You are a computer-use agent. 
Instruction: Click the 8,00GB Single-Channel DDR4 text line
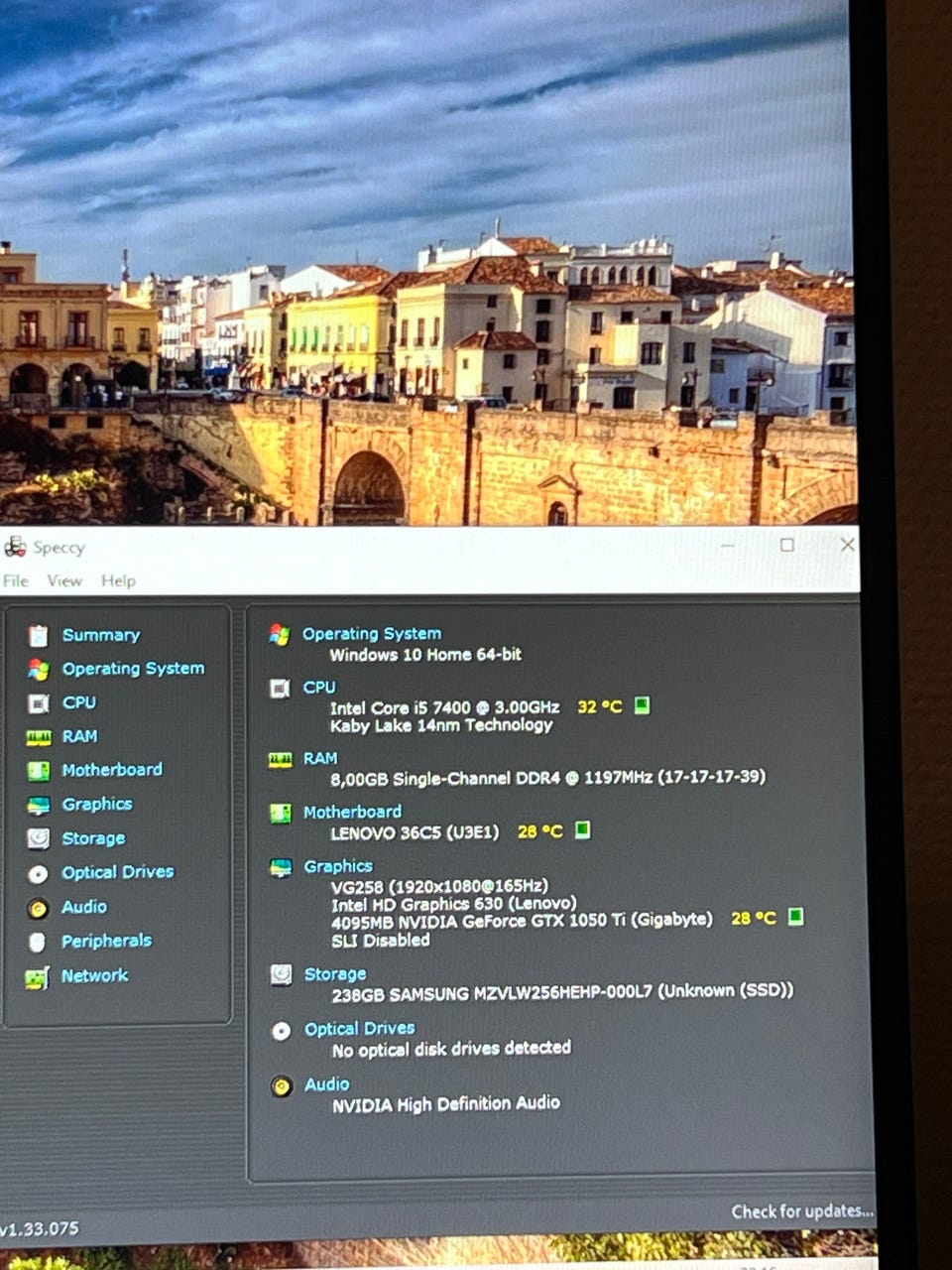[x=547, y=778]
